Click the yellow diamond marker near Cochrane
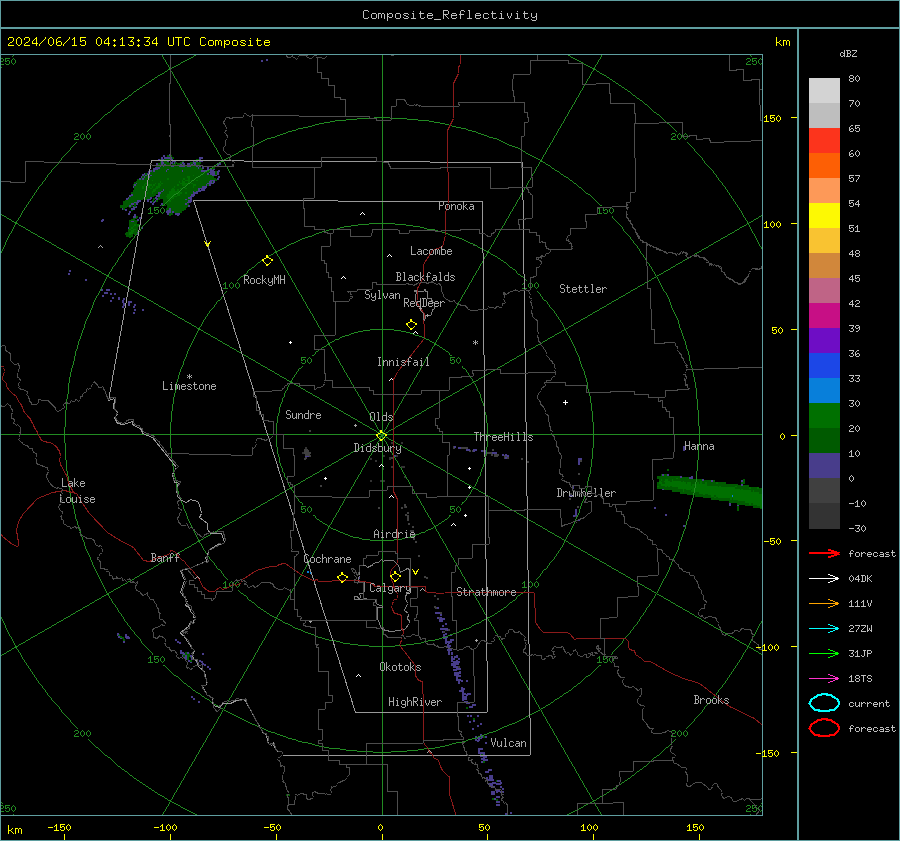The image size is (900, 841). pyautogui.click(x=342, y=577)
